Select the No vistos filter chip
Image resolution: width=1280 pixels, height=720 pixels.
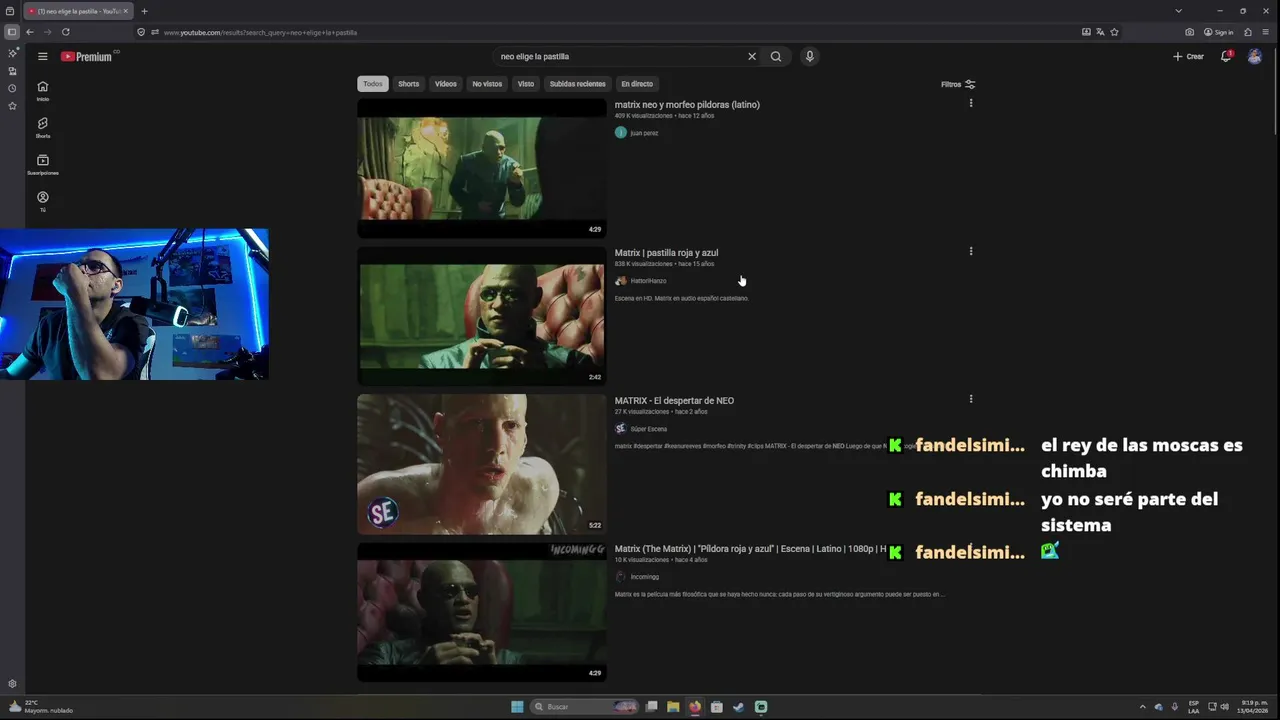tap(487, 84)
